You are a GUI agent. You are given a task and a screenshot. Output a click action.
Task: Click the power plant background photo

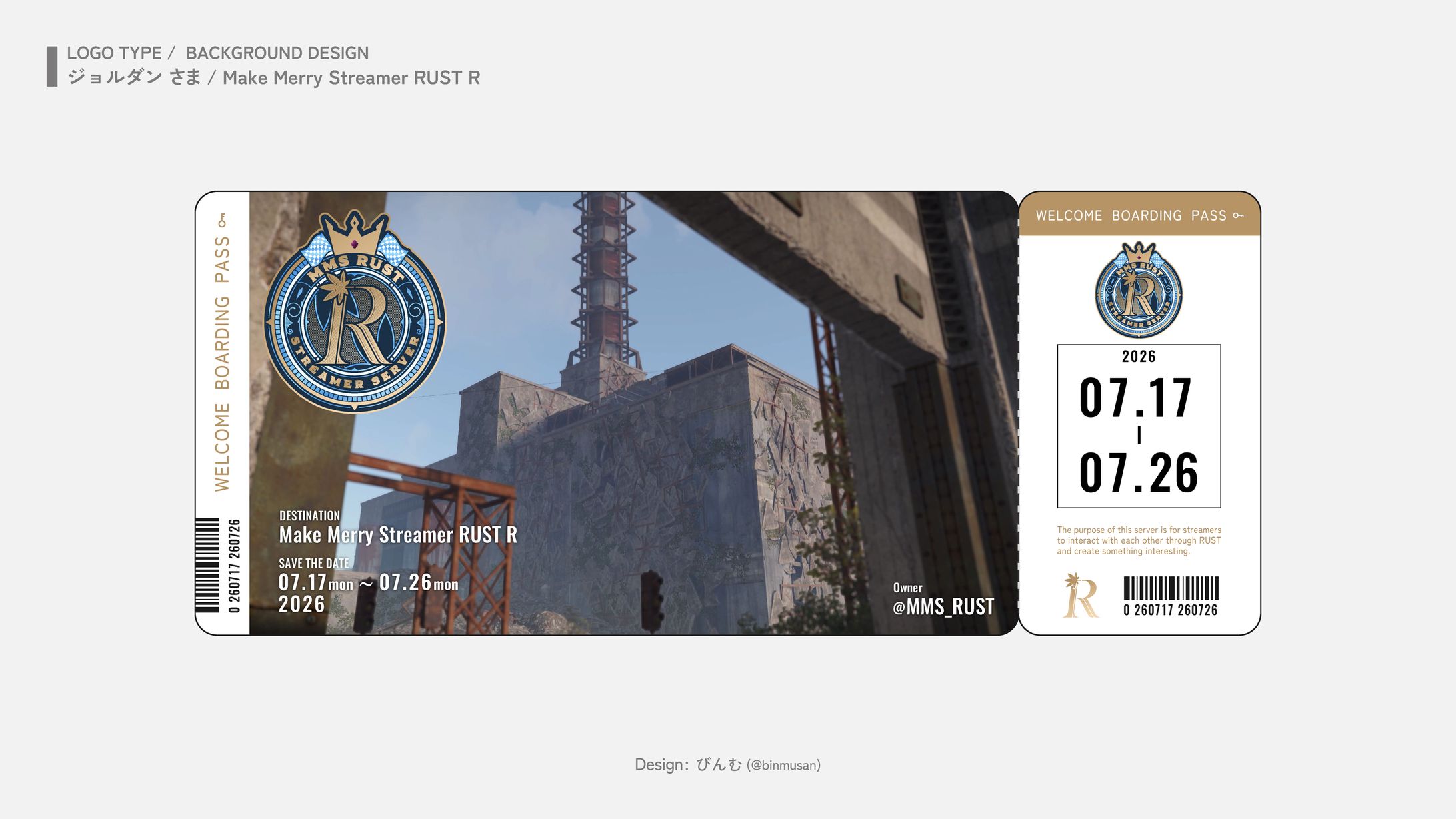coord(633,413)
